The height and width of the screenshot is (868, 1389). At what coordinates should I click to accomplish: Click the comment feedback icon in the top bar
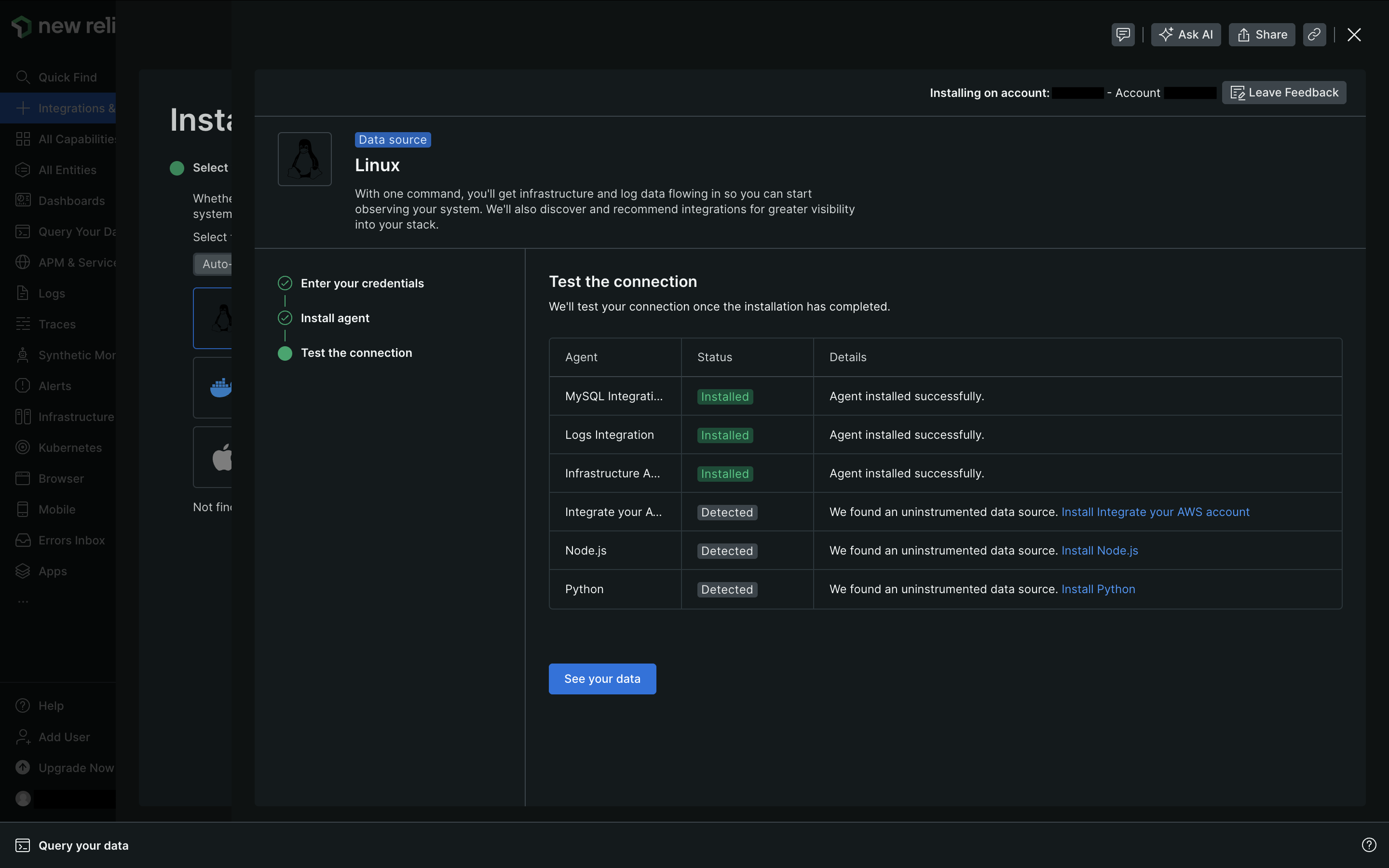coord(1123,34)
